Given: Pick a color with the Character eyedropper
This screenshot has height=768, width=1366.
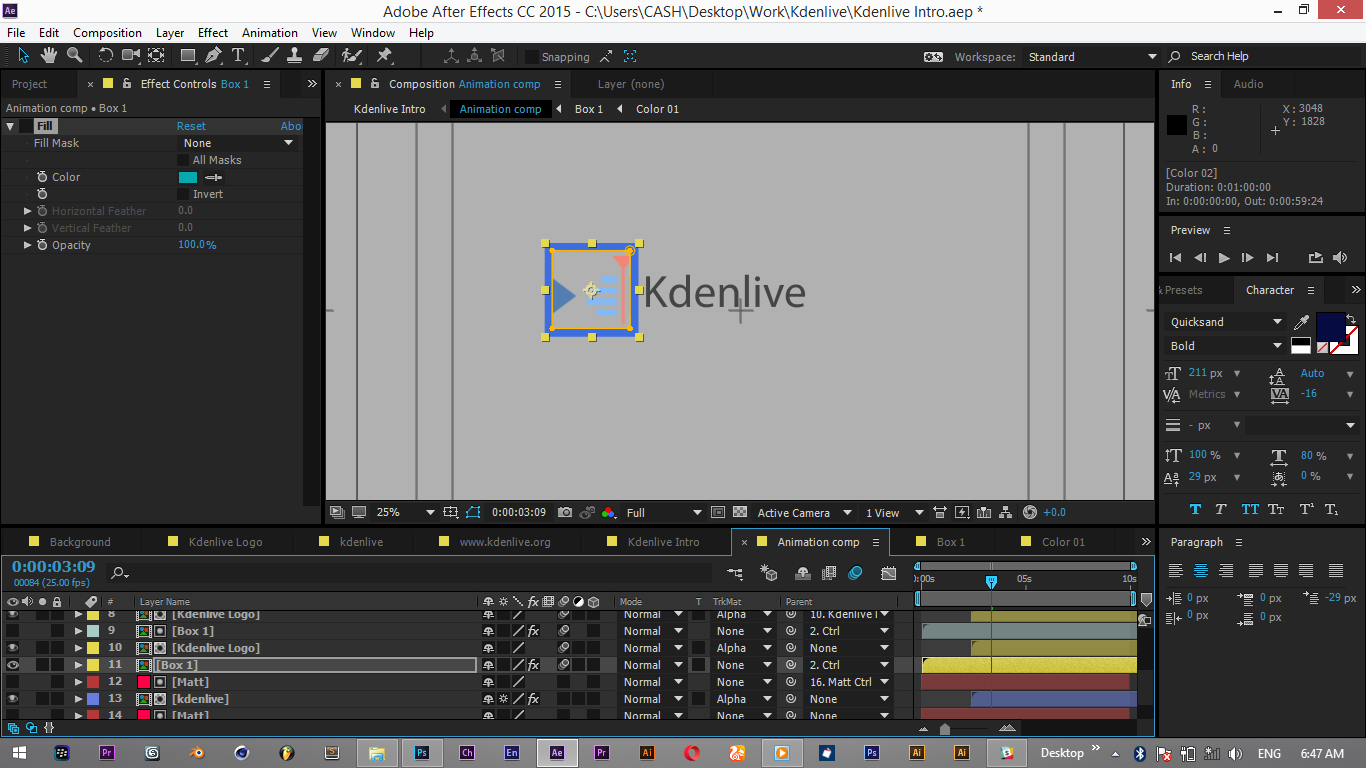Looking at the screenshot, I should [x=1302, y=322].
